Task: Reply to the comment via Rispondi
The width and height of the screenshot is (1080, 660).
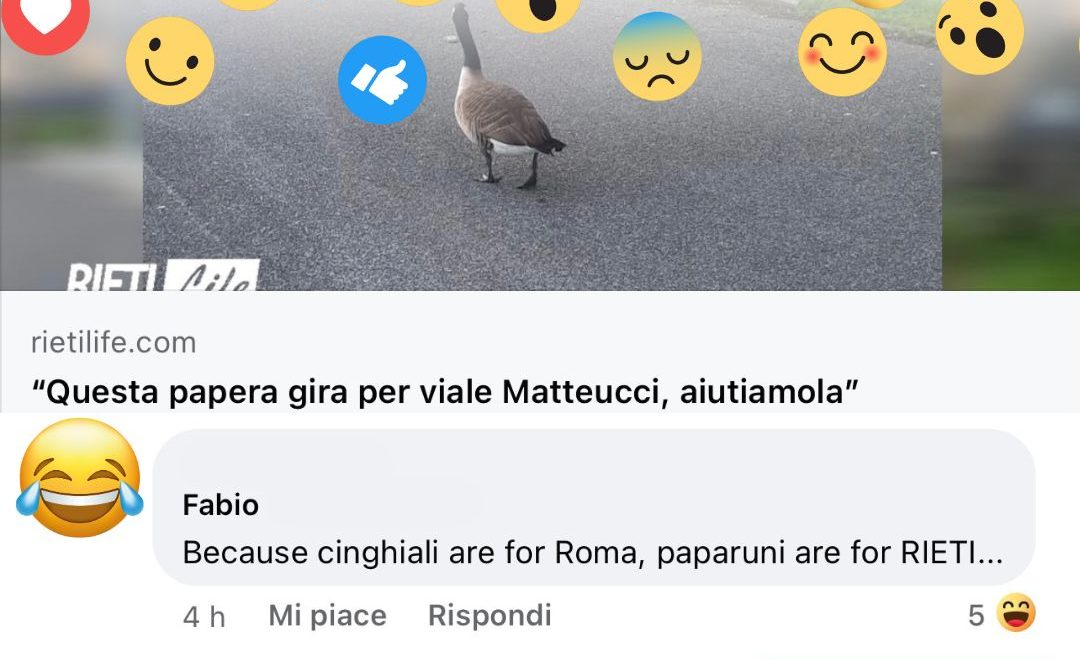Action: 490,615
